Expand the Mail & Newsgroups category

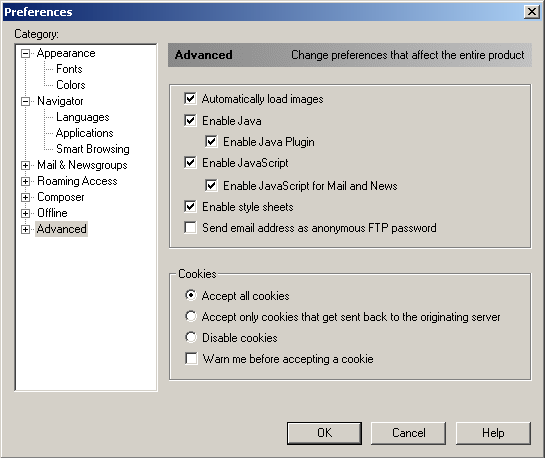(x=25, y=165)
